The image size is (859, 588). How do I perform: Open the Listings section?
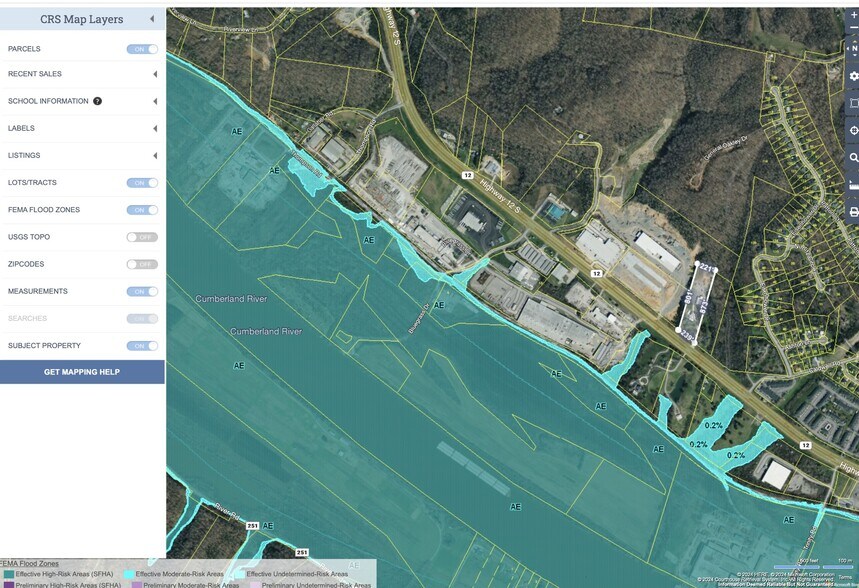pyautogui.click(x=154, y=155)
